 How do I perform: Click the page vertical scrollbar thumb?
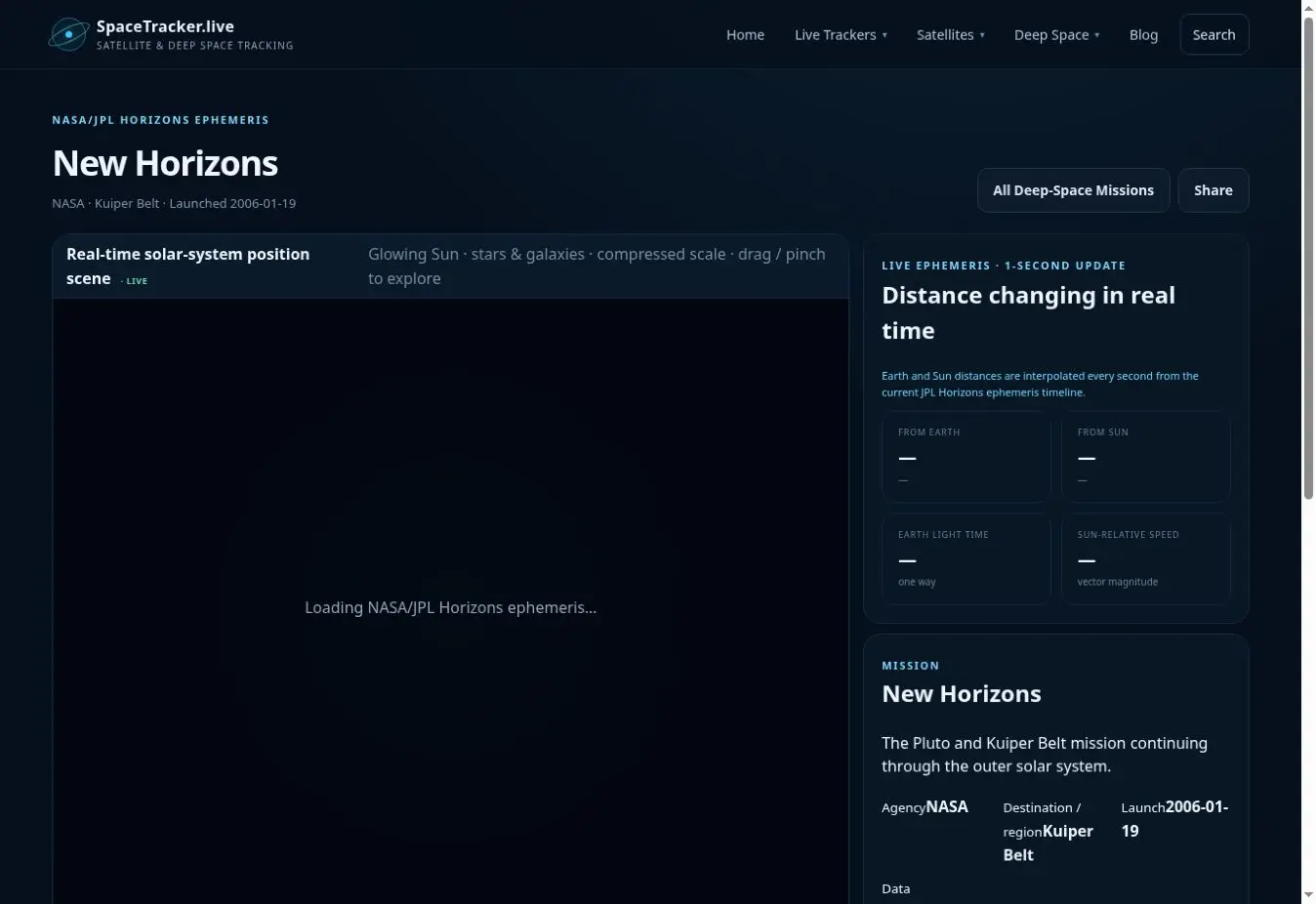click(x=1308, y=259)
